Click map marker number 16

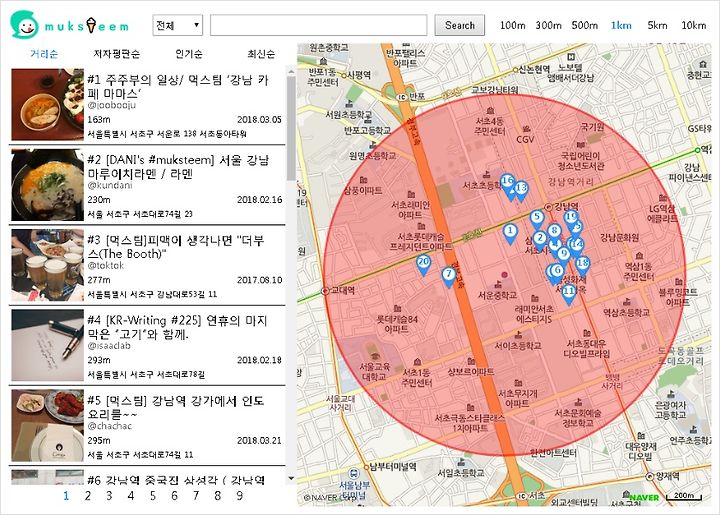coord(507,183)
